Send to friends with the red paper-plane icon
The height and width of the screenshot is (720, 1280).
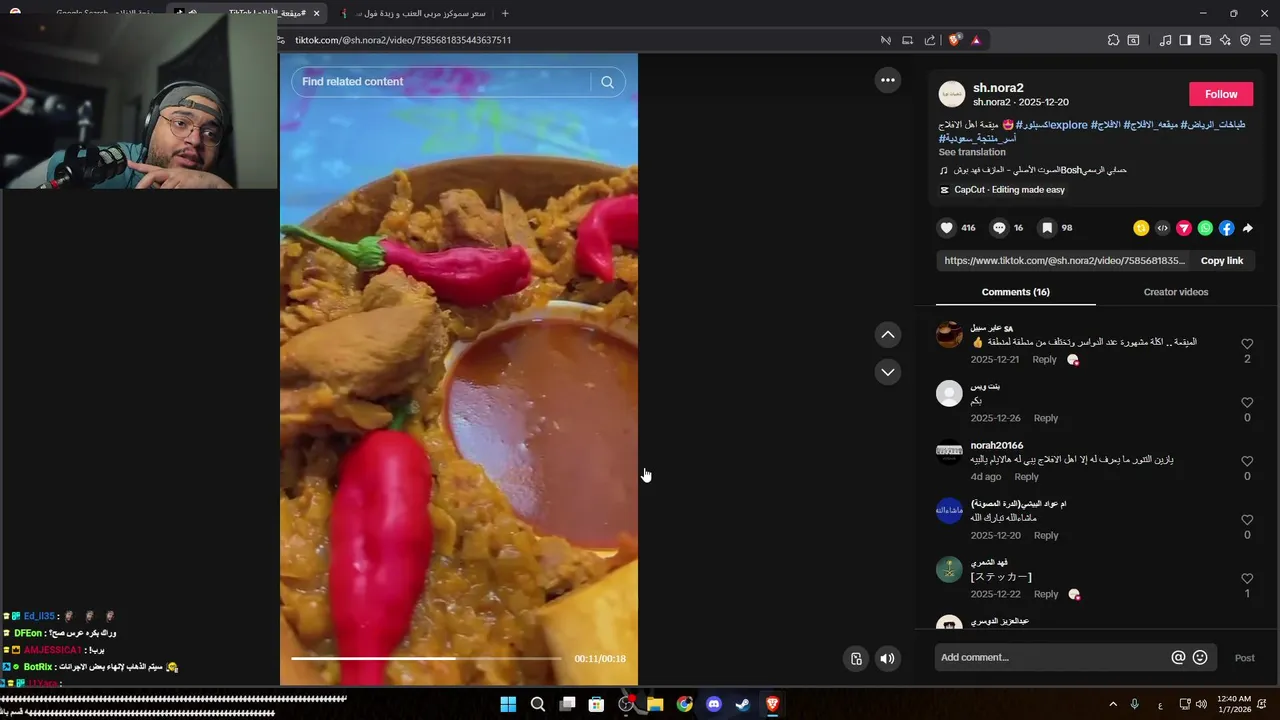pyautogui.click(x=1183, y=228)
